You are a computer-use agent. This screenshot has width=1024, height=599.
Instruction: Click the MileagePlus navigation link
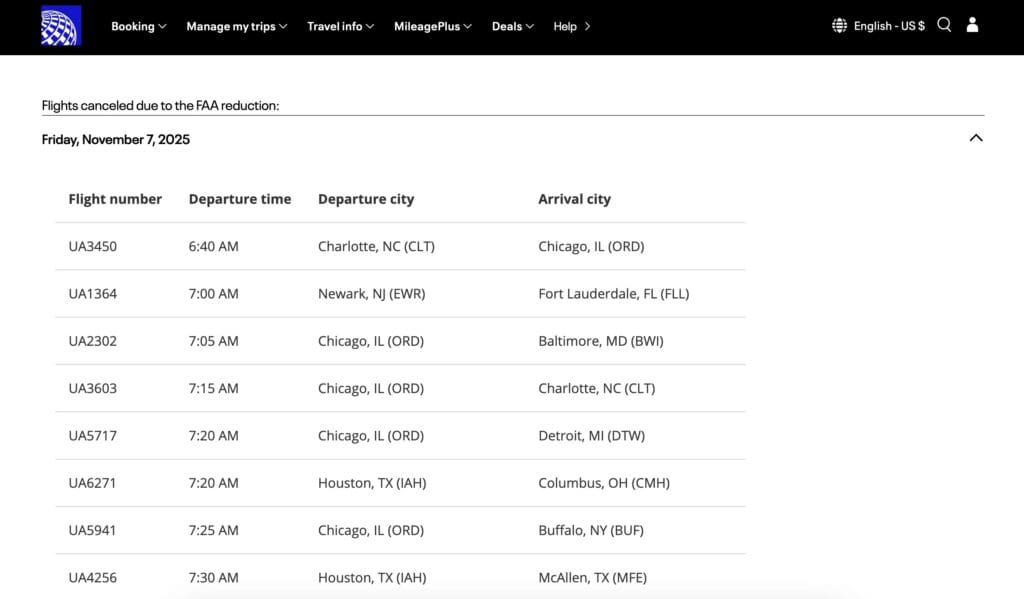(427, 27)
